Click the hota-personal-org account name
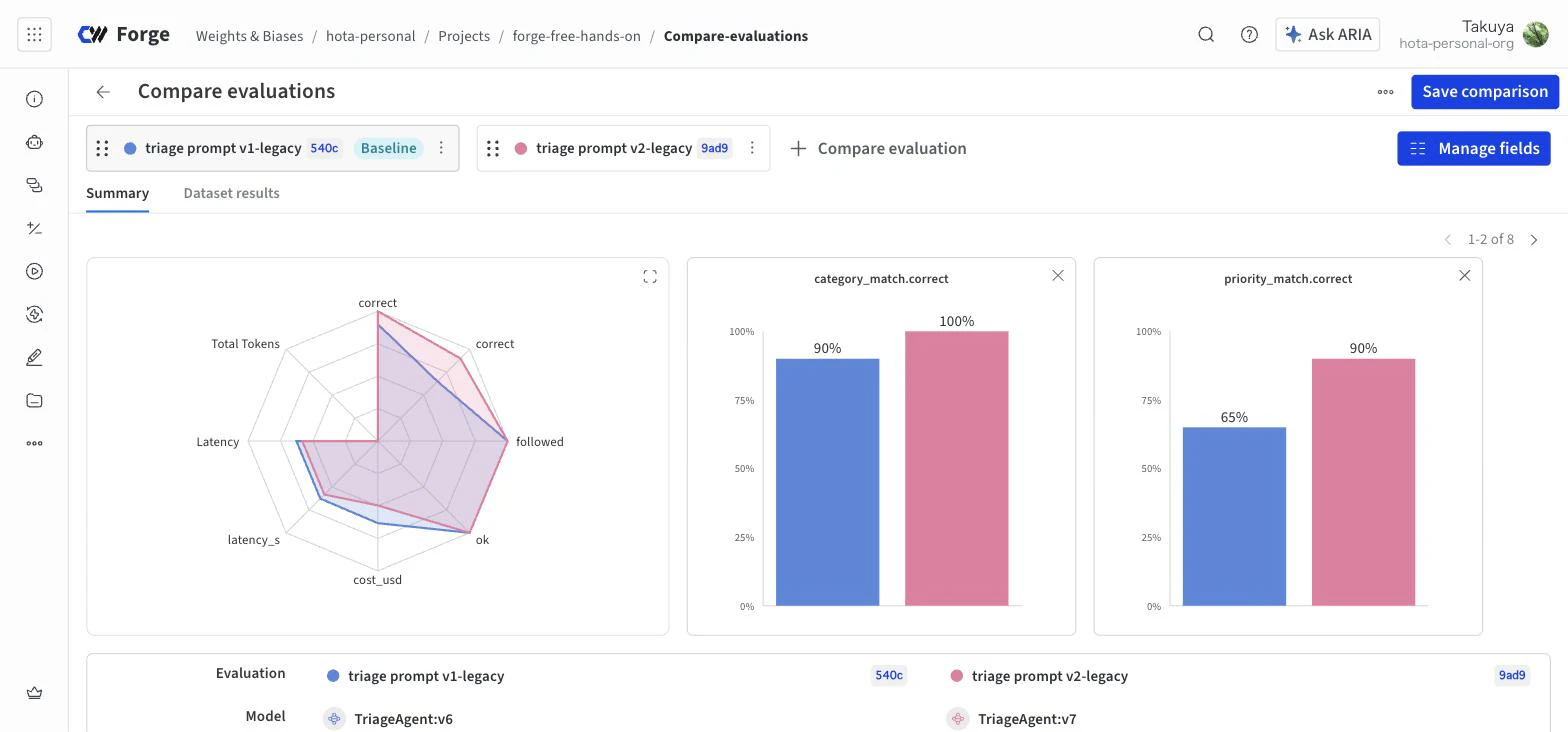The image size is (1568, 732). tap(1456, 44)
